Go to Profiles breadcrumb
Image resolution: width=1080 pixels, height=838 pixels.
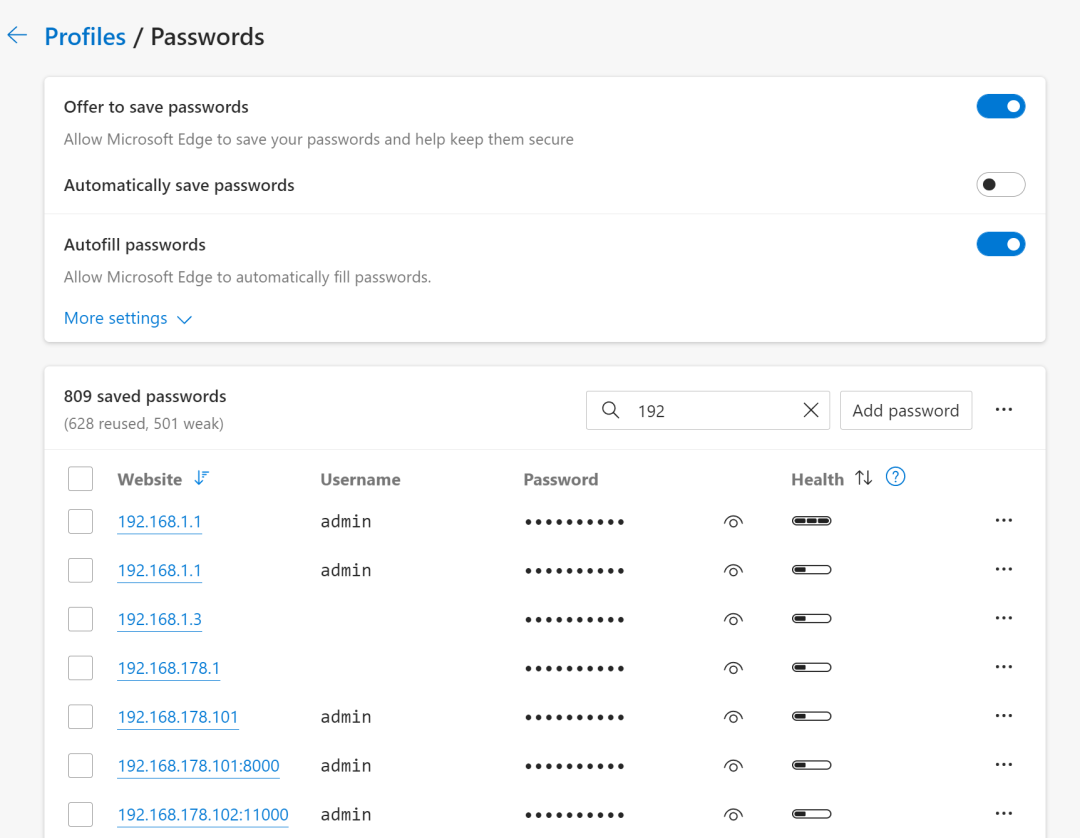(x=85, y=37)
